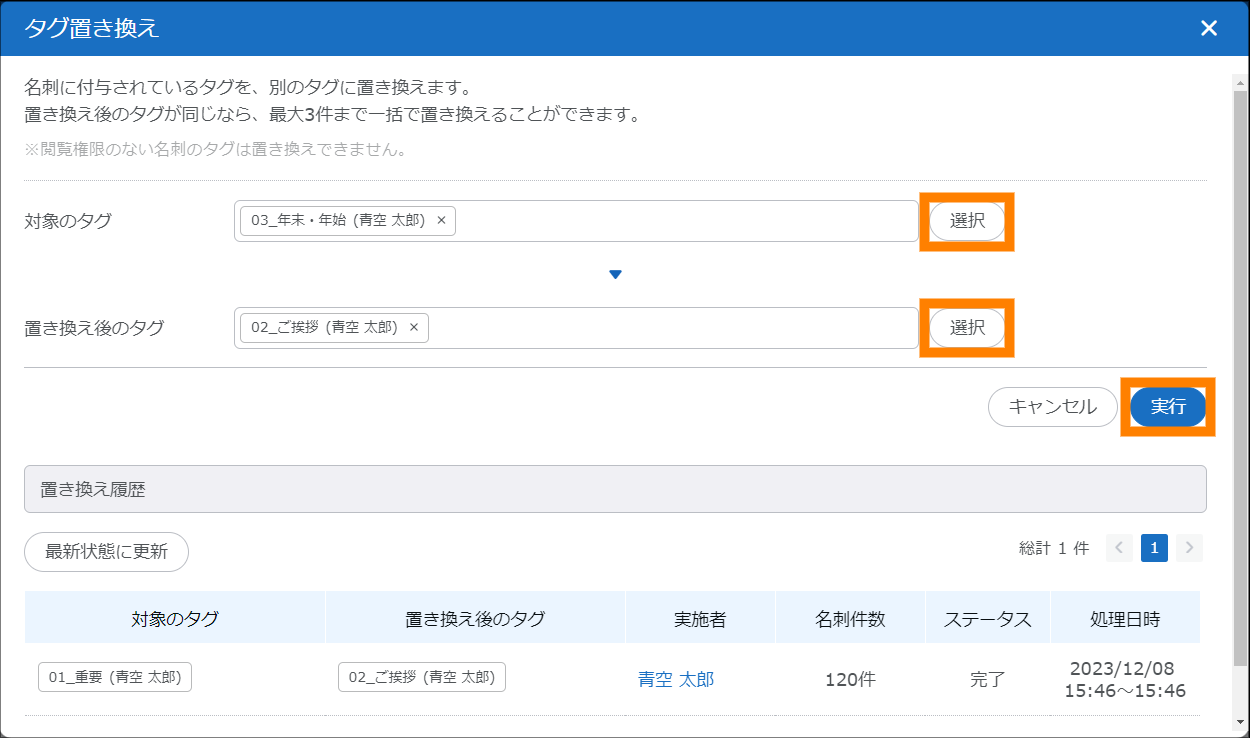
Task: Click 選択 button for 対象のタグ
Action: pos(967,222)
